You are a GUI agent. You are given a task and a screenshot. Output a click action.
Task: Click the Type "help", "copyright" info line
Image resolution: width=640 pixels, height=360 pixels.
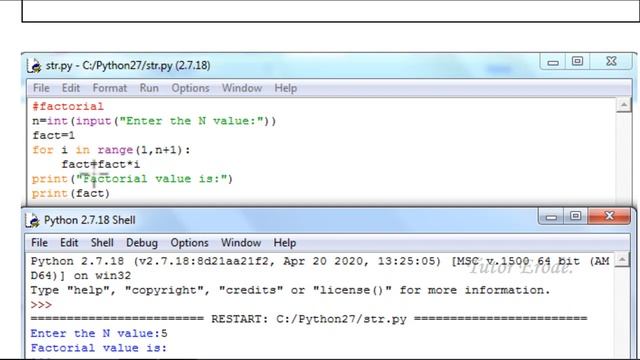(290, 290)
